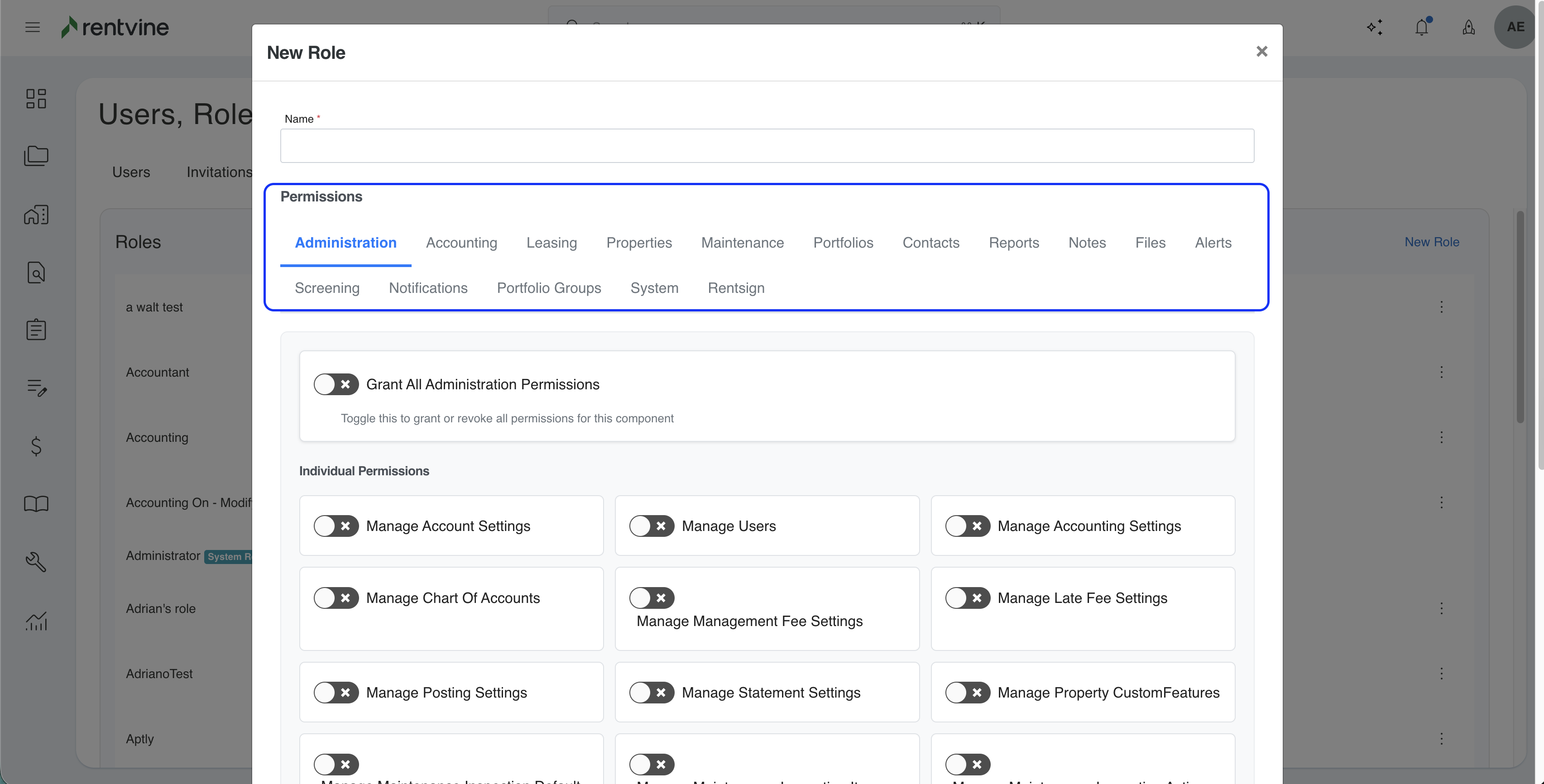The image size is (1544, 784).
Task: Open options menu for Accountant role
Action: tap(1442, 372)
